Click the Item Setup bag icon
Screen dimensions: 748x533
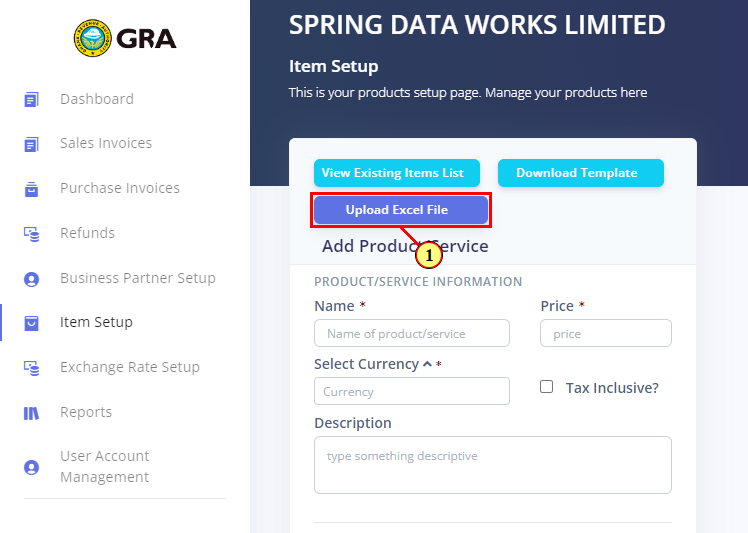tap(31, 323)
